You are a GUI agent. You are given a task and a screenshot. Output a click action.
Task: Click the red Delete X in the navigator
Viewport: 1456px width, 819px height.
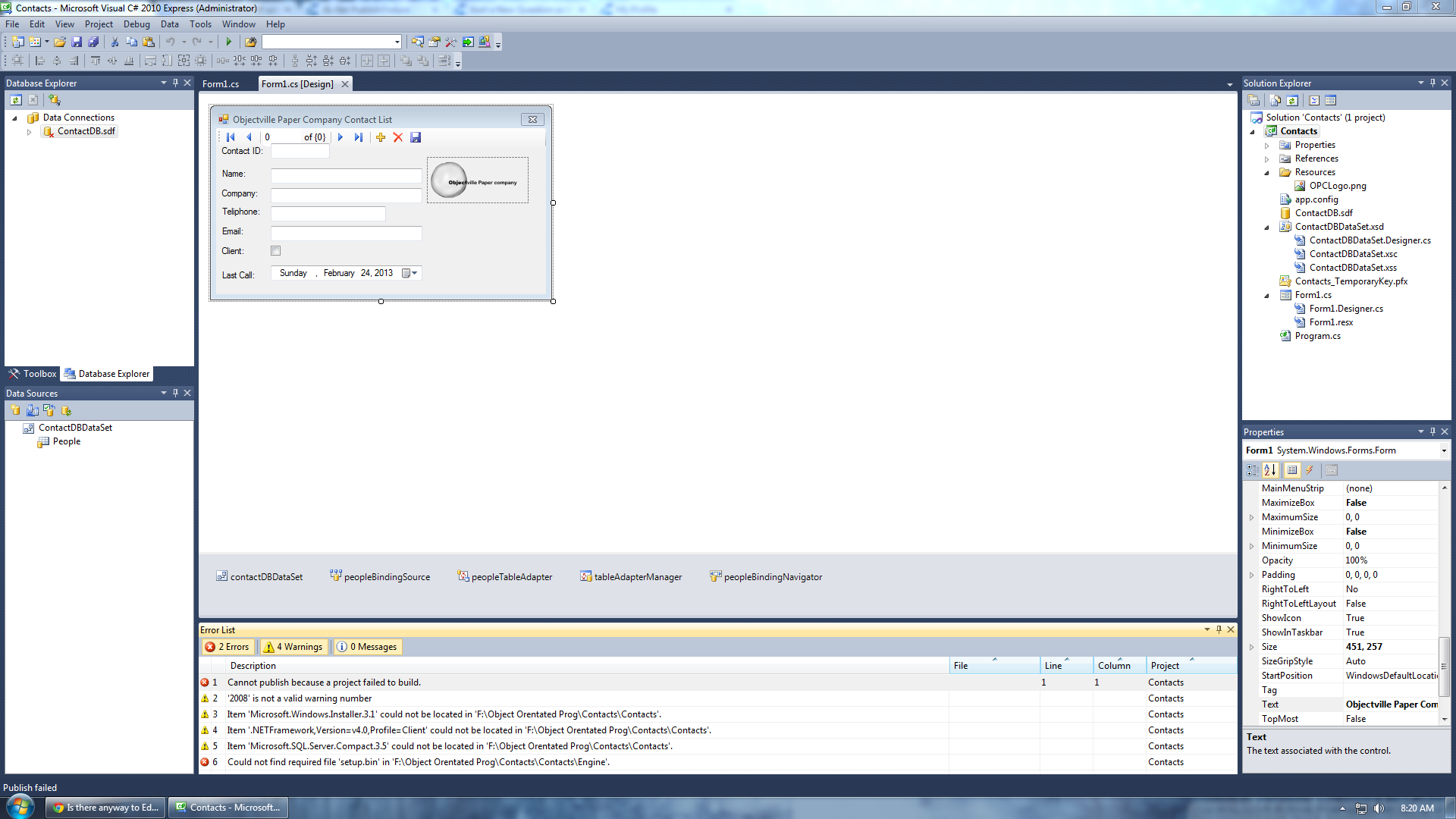(x=397, y=137)
